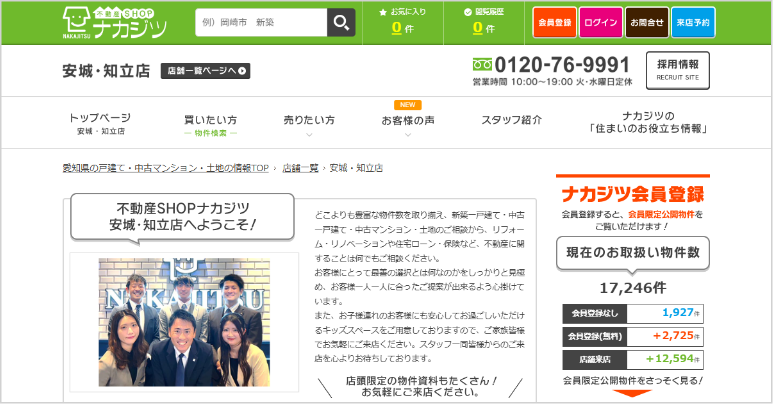Screen dimensions: 773x404
Task: Open お客様の声 menu item
Action: coord(408,120)
